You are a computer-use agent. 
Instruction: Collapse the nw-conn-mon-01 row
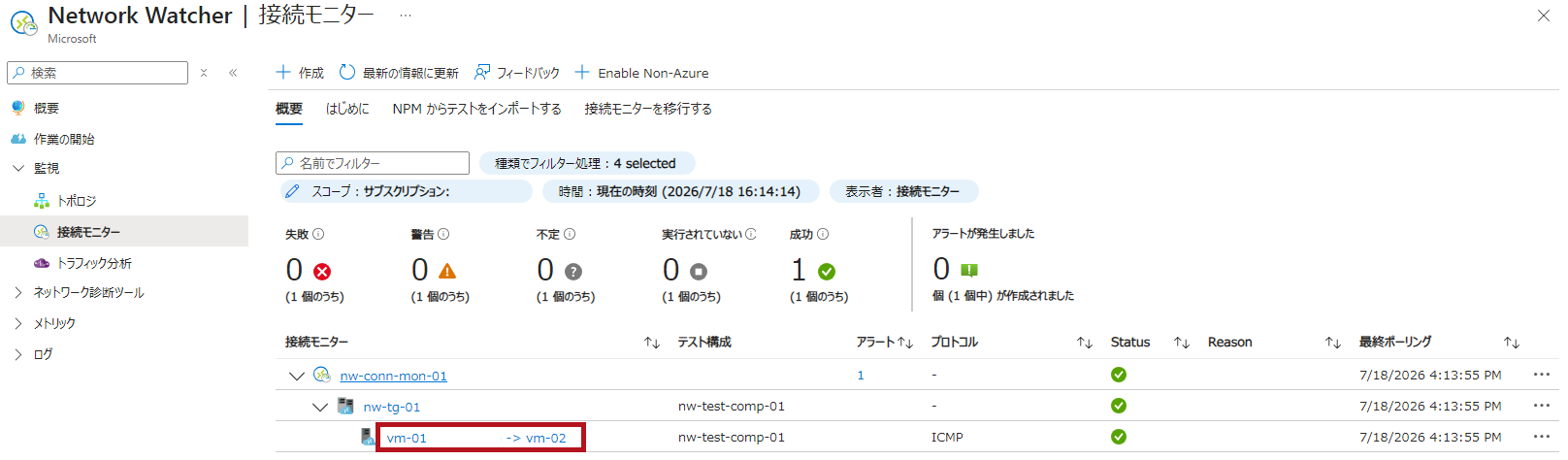click(x=297, y=376)
